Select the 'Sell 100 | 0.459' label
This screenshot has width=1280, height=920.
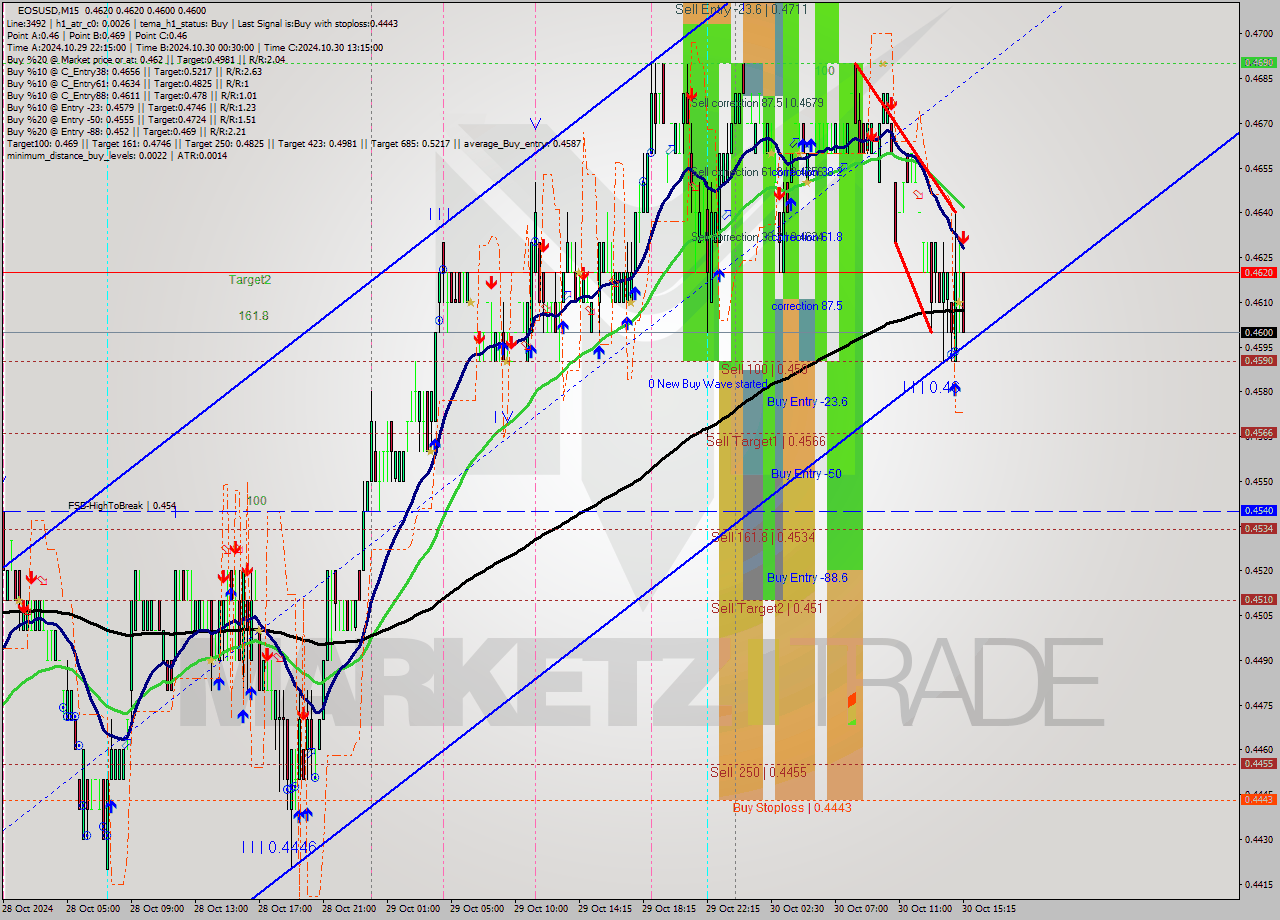click(763, 369)
